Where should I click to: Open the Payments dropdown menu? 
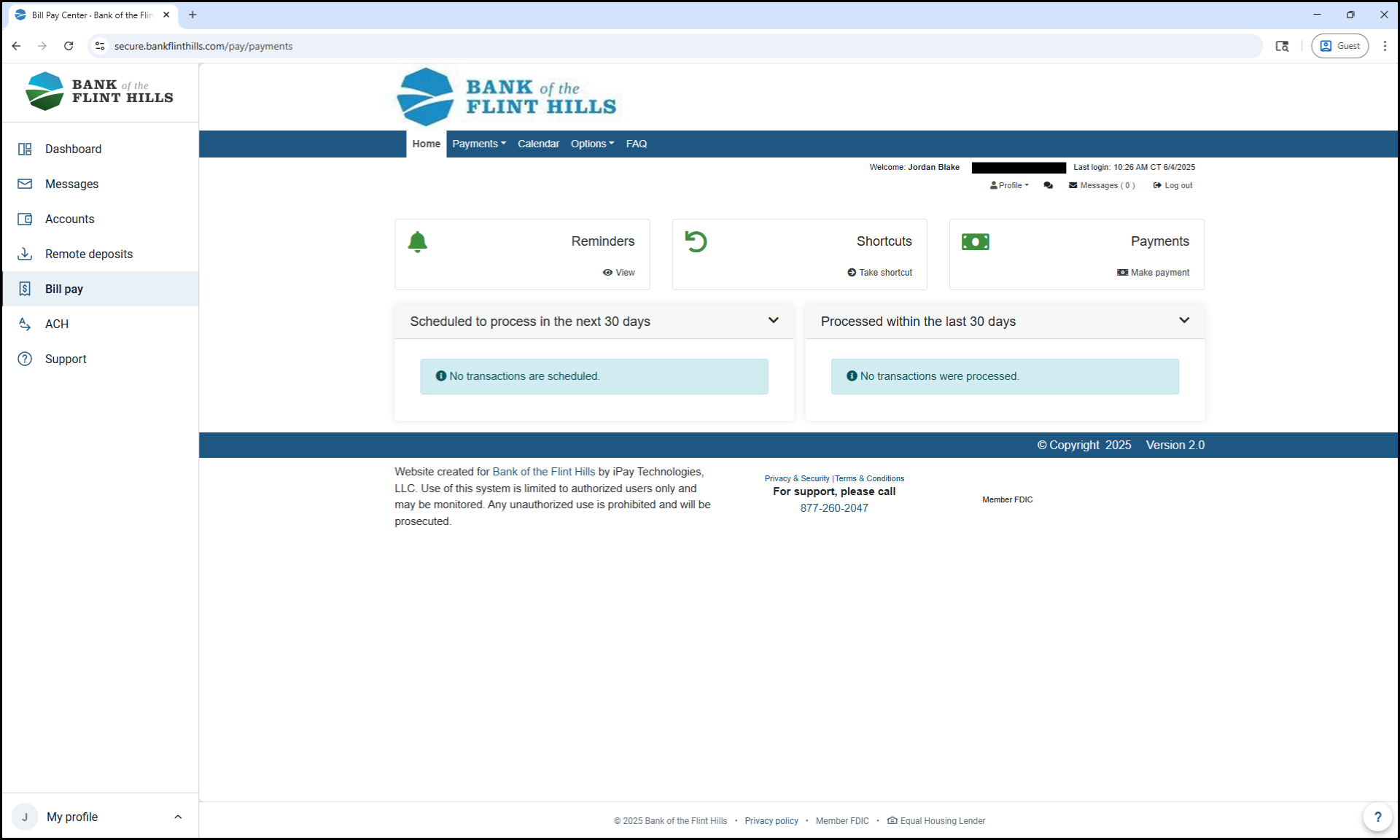(478, 144)
